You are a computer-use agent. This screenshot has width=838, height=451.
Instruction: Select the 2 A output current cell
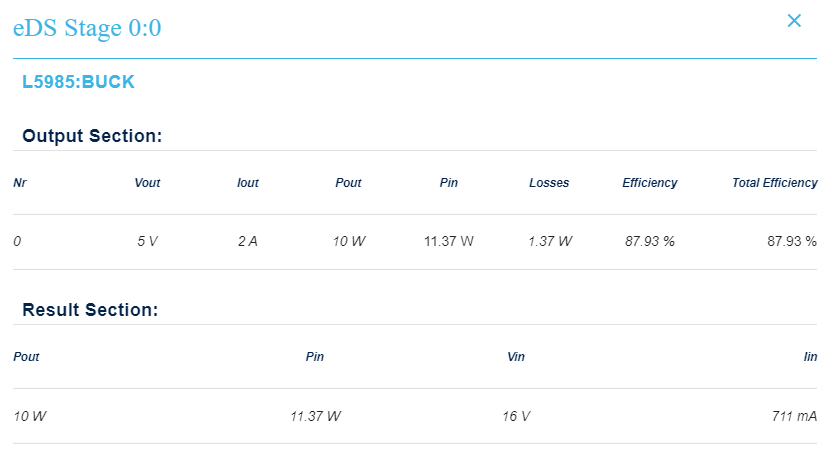coord(247,241)
